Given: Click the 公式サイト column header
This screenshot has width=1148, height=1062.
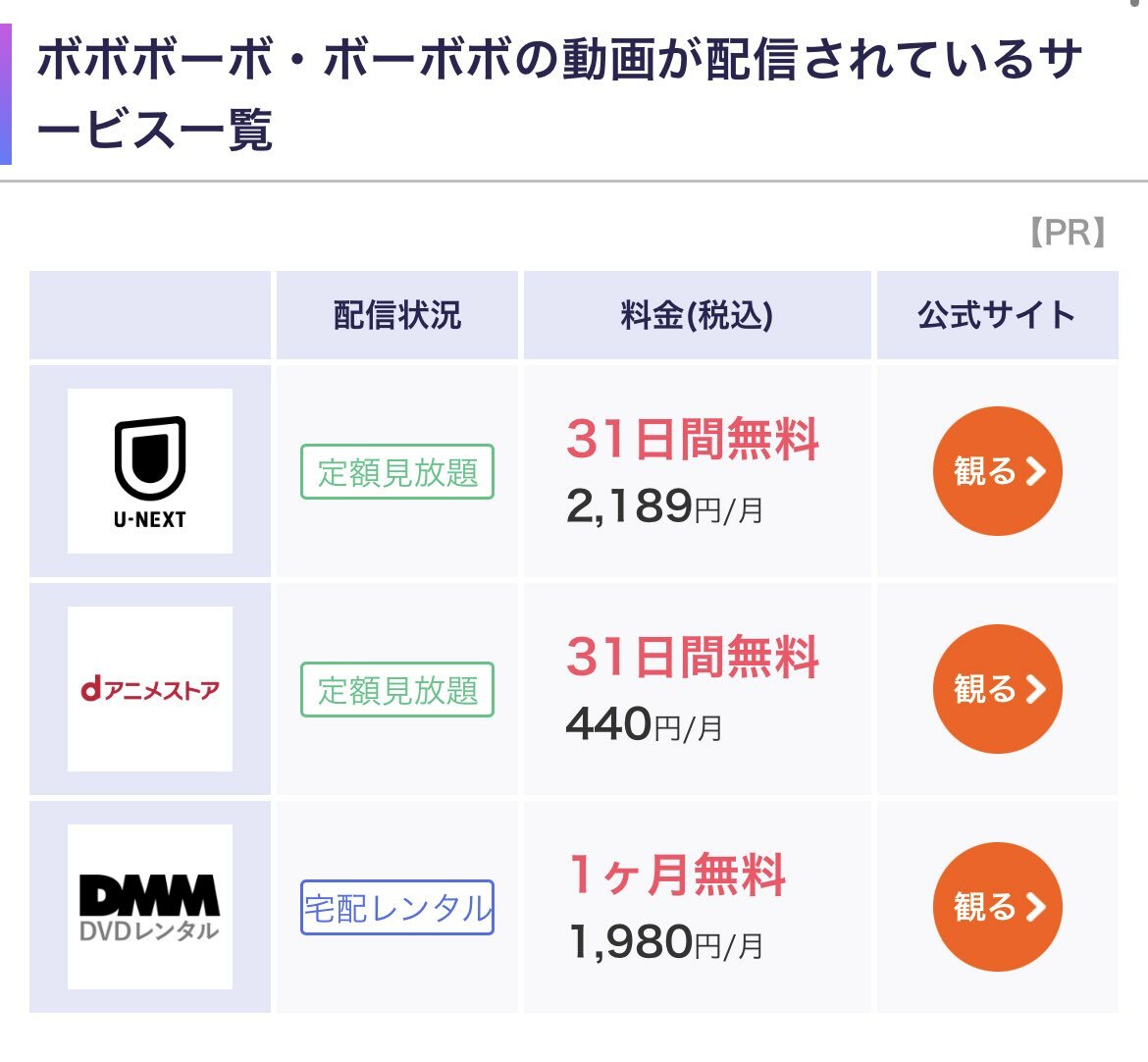Looking at the screenshot, I should [x=997, y=315].
